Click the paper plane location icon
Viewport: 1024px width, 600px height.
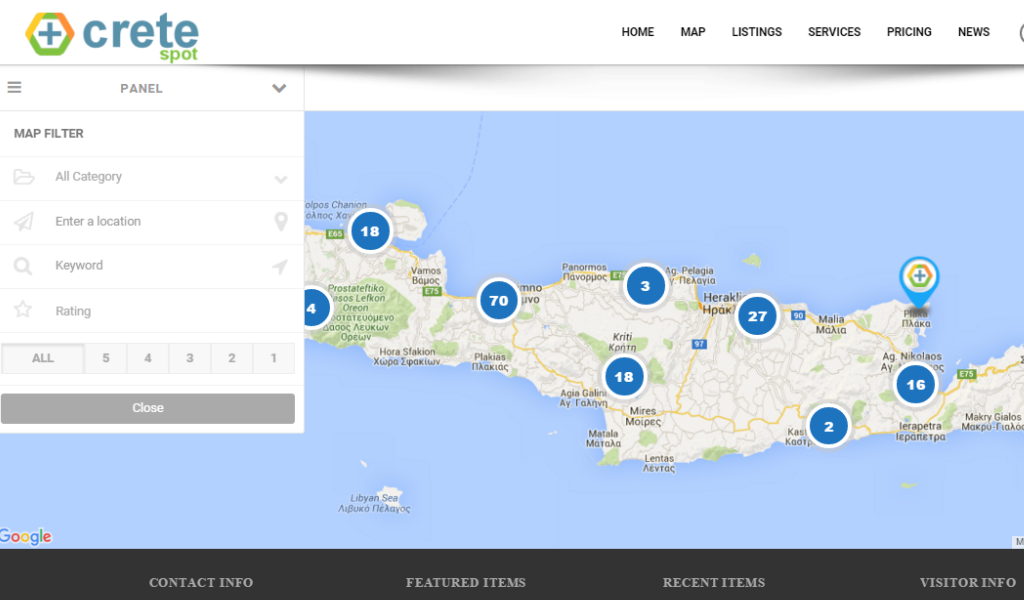click(24, 222)
